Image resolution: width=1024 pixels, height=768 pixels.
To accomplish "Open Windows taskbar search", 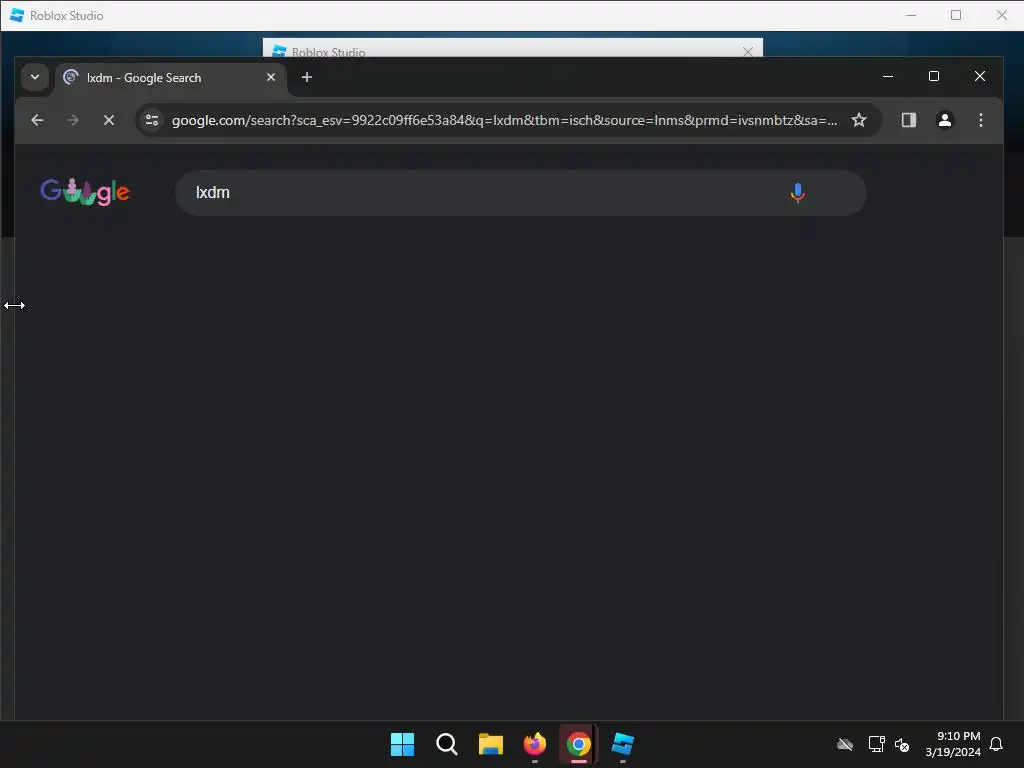I will [x=447, y=744].
